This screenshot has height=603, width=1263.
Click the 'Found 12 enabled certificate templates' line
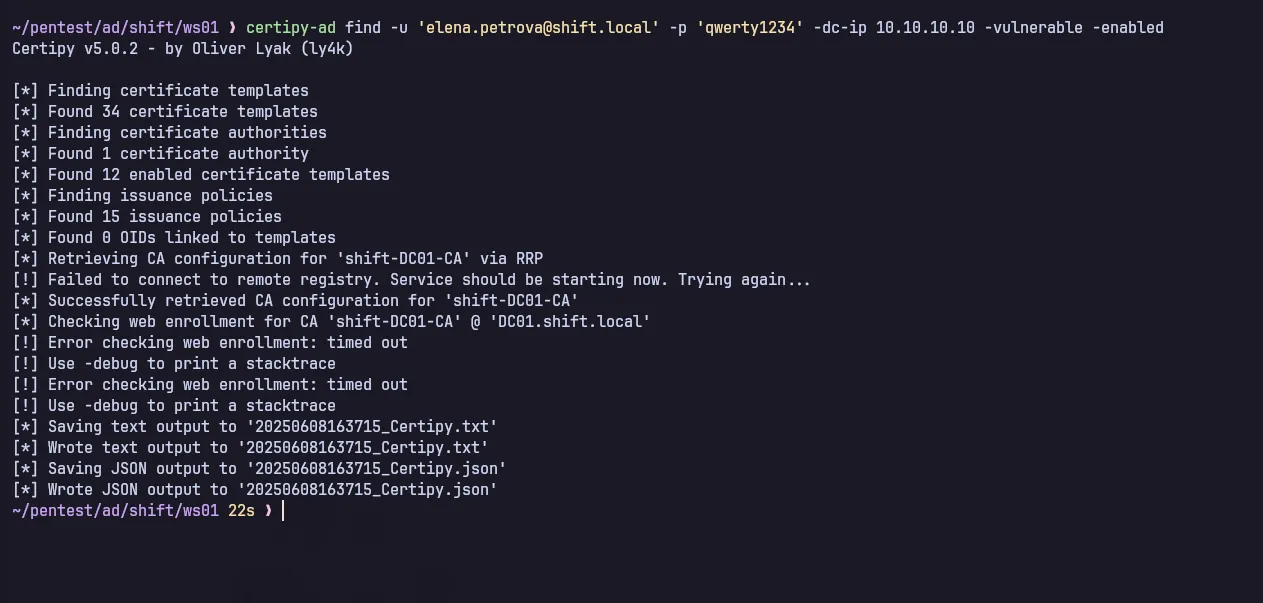click(218, 175)
